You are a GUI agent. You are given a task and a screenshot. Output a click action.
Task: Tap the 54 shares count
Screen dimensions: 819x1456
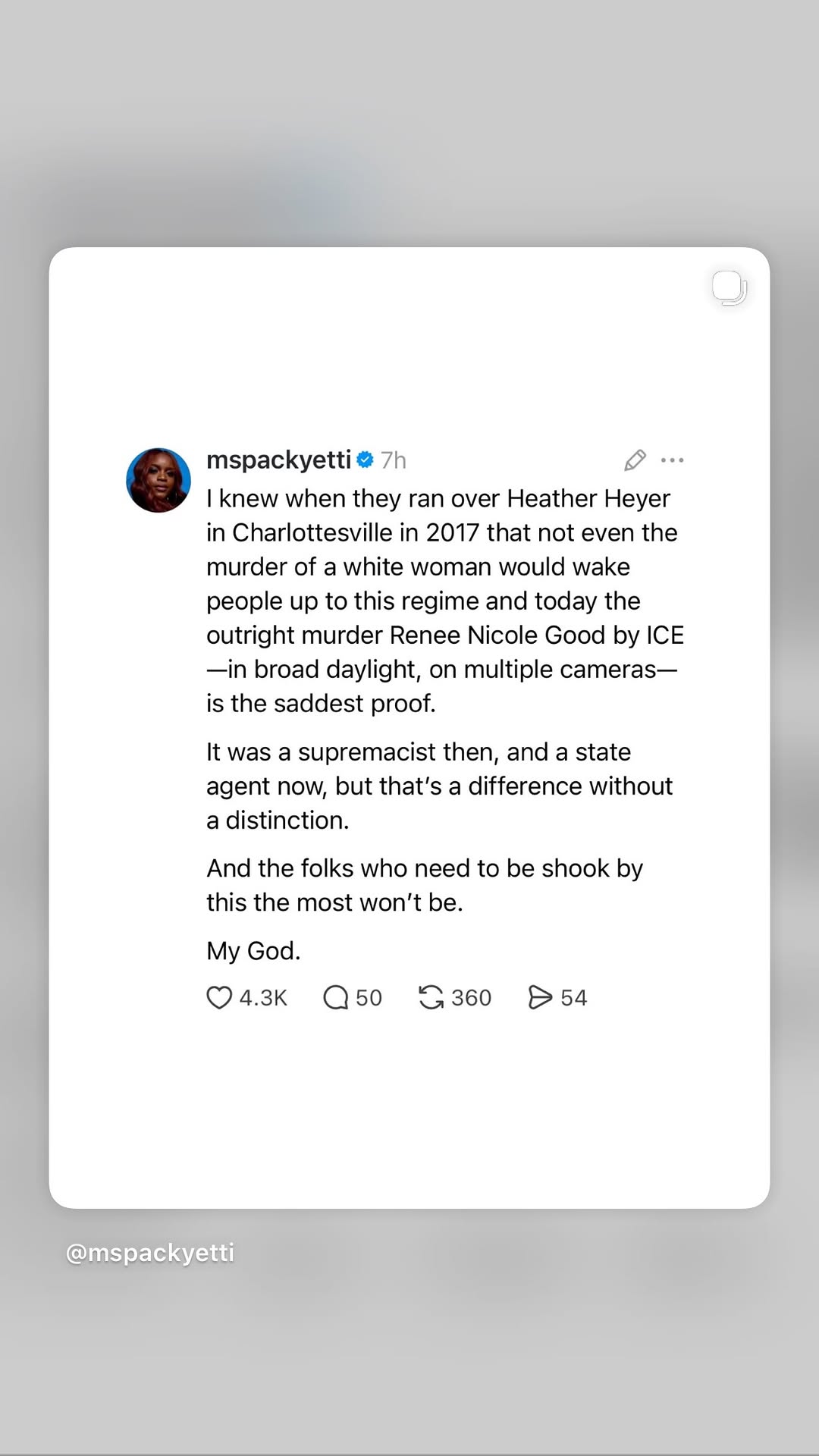[x=573, y=997]
